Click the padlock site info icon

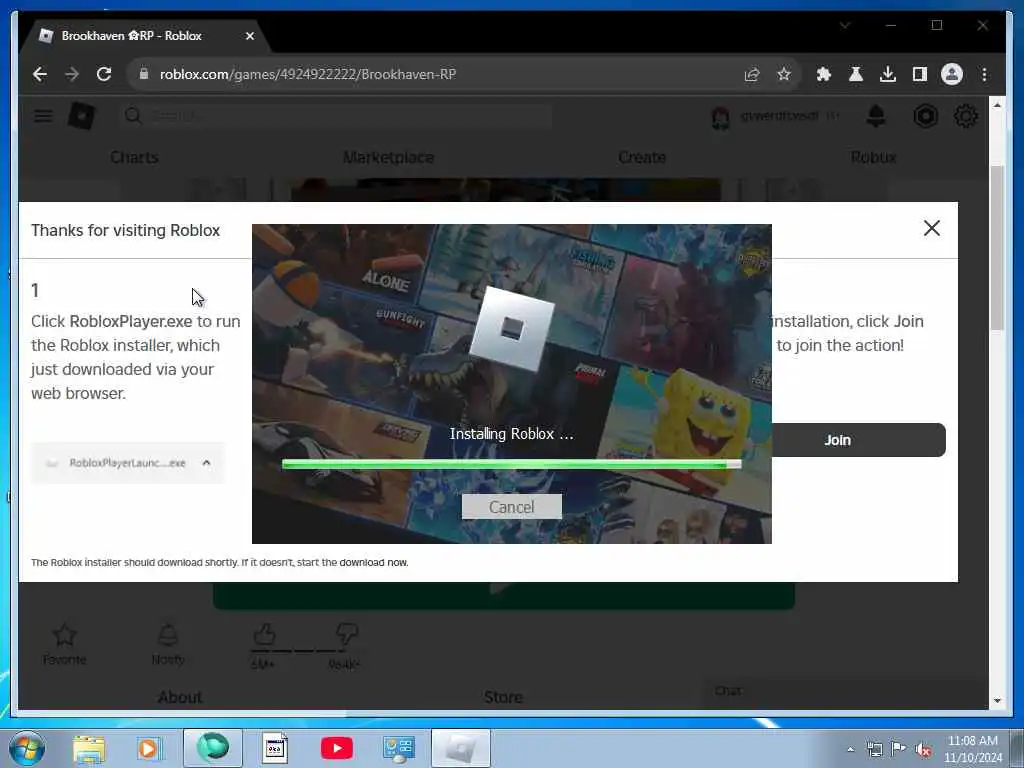pos(144,74)
